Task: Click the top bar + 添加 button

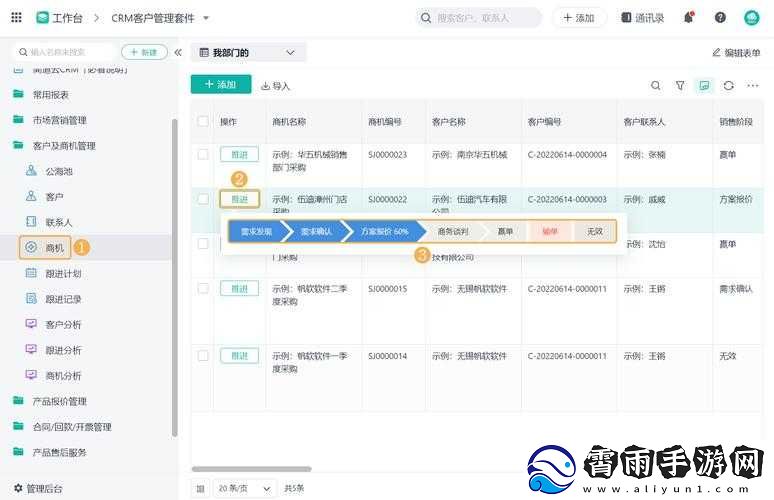Action: [x=579, y=18]
